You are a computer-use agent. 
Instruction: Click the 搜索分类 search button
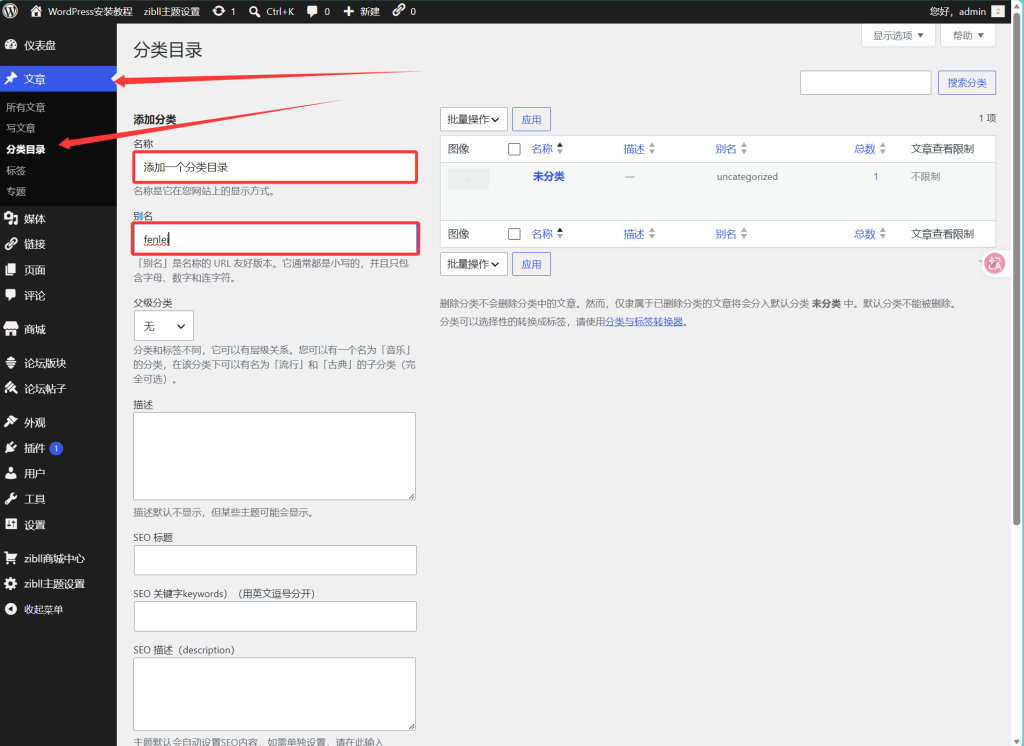967,83
